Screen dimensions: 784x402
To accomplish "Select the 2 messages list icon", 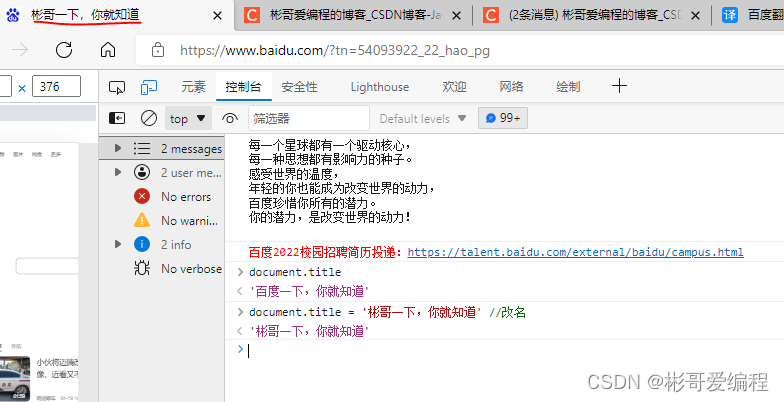I will click(x=142, y=148).
